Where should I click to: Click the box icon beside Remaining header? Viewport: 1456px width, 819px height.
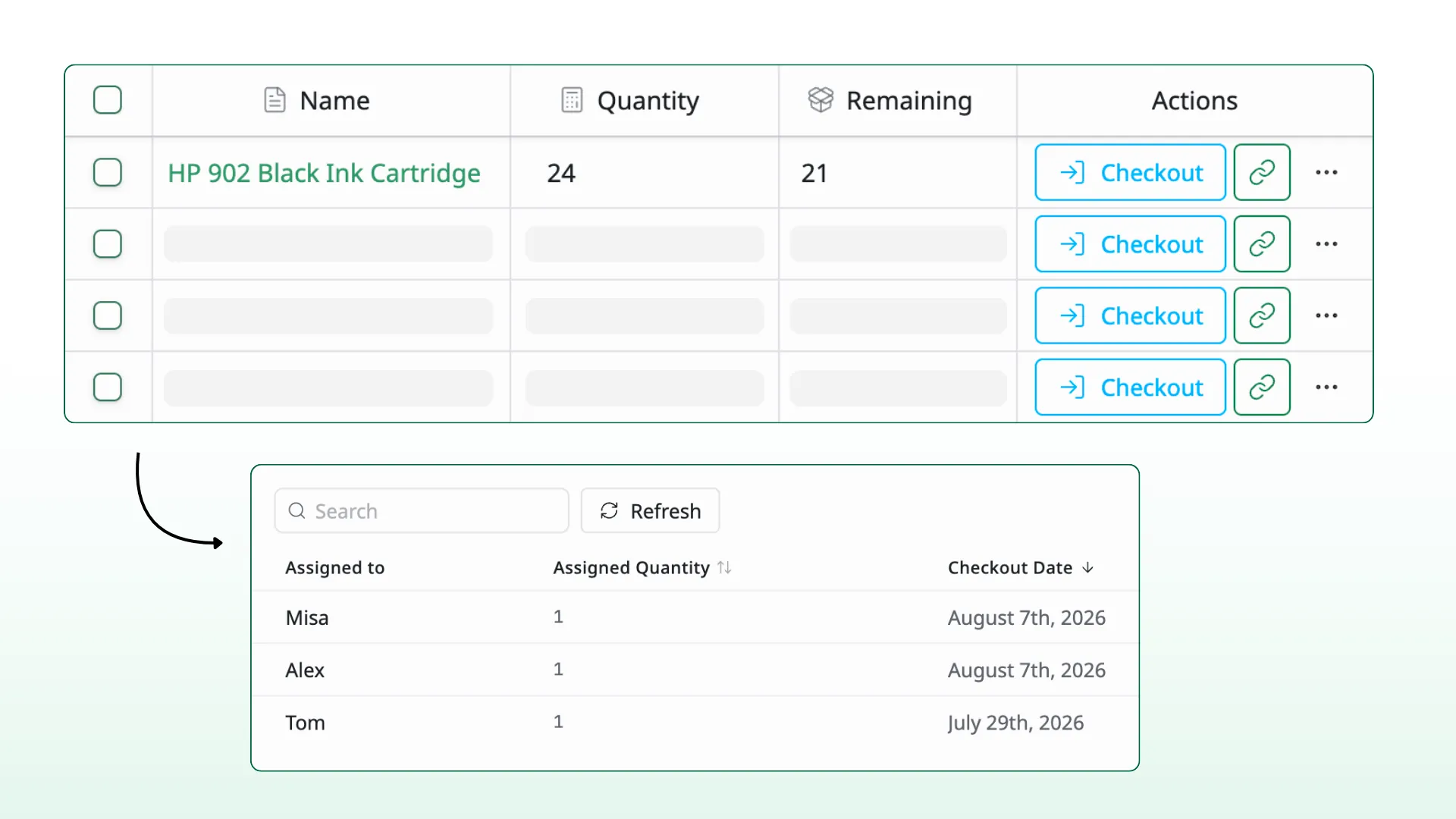pyautogui.click(x=821, y=100)
